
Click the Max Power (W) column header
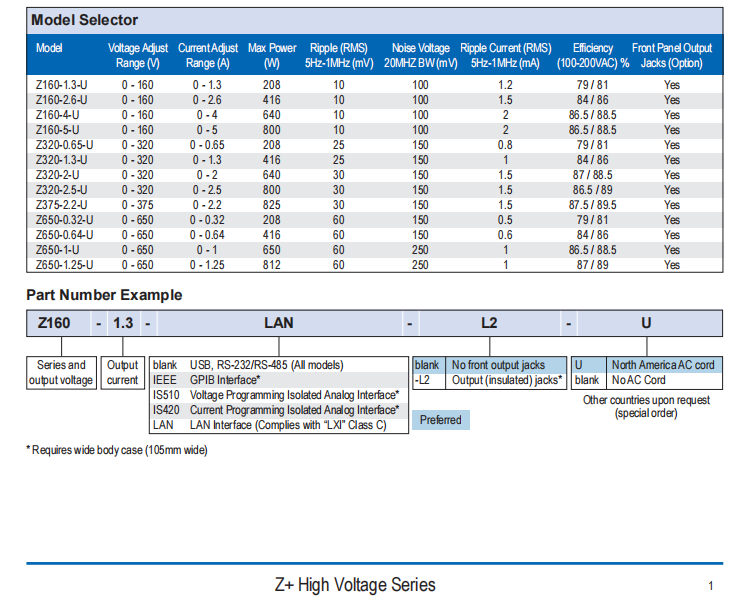pos(272,55)
